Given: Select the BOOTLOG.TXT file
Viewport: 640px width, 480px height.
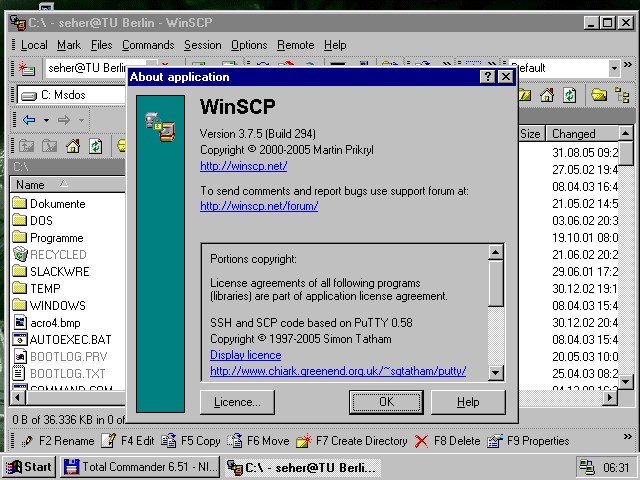Looking at the screenshot, I should [59, 373].
